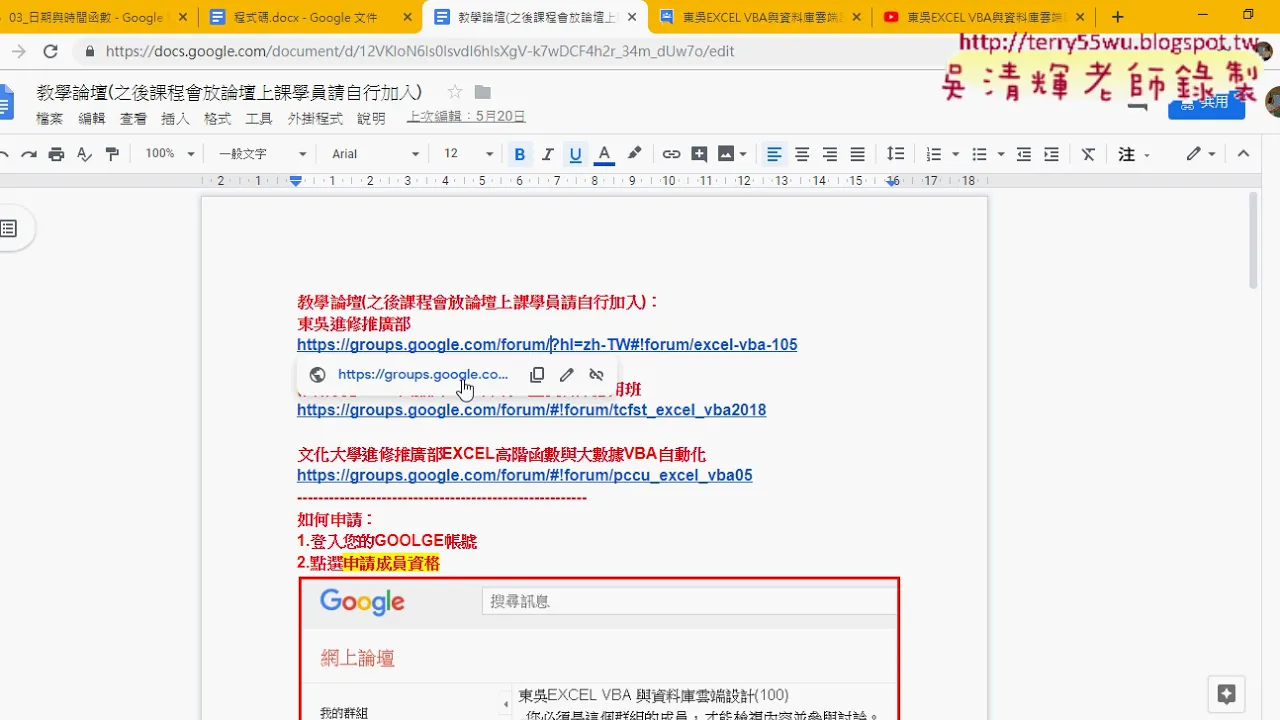1280x720 pixels.
Task: Open the 上次編輯：5月20日 revision history link
Action: 466,117
